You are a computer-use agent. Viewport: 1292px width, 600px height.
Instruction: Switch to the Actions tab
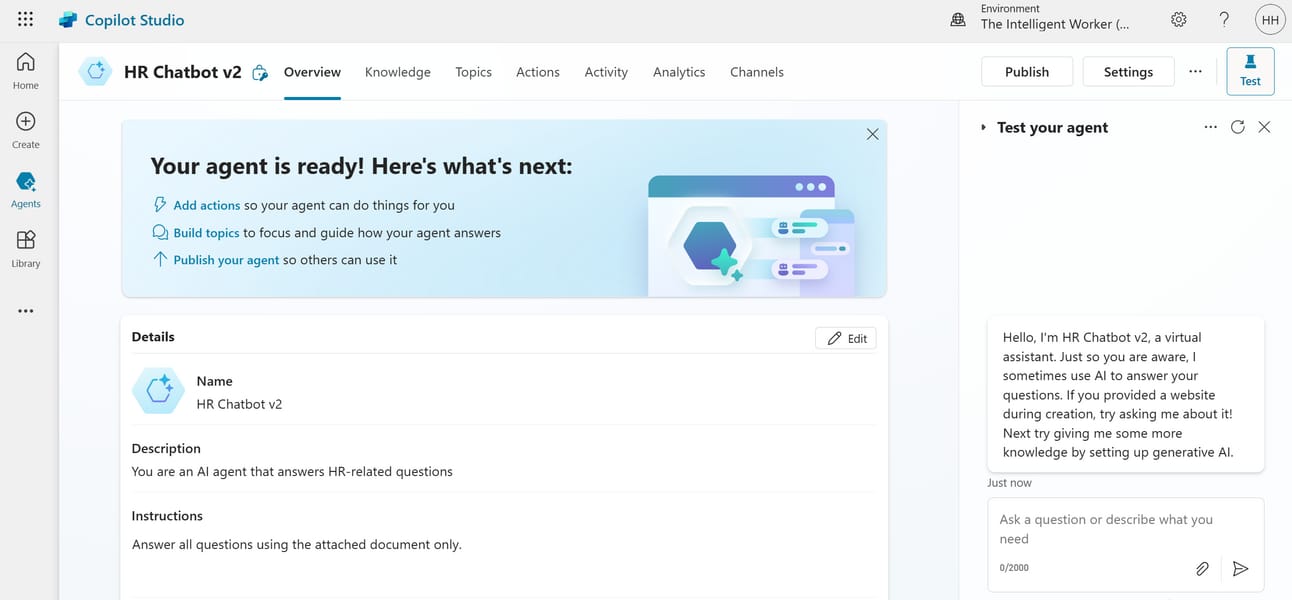tap(538, 72)
